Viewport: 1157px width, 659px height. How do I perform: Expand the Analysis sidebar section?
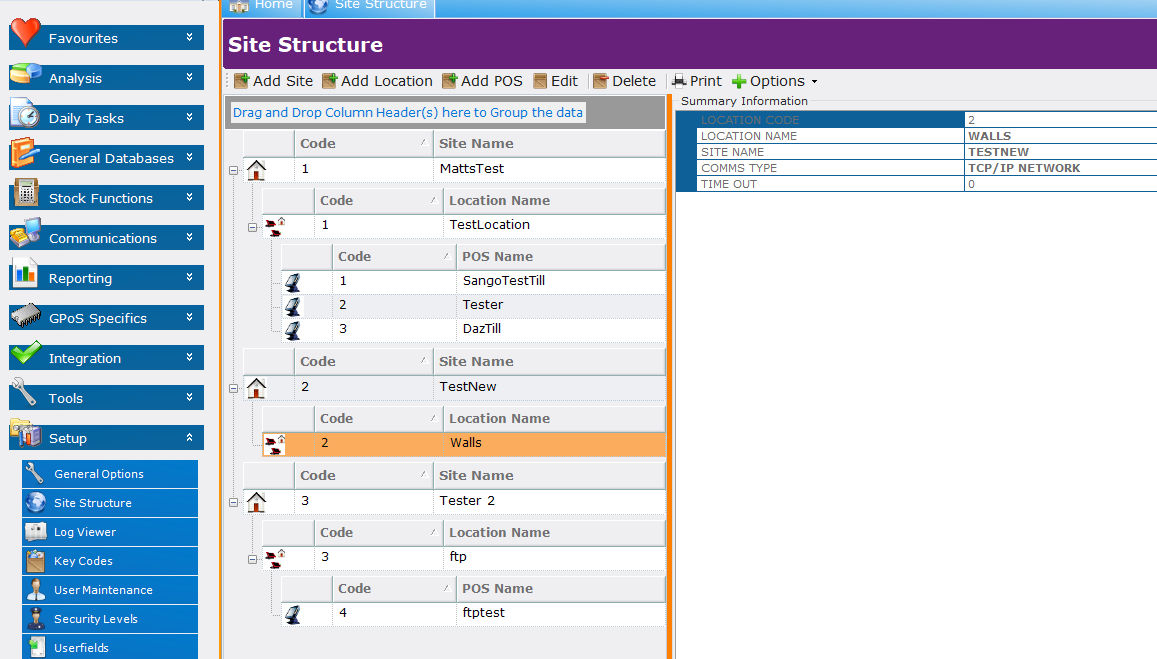(190, 77)
